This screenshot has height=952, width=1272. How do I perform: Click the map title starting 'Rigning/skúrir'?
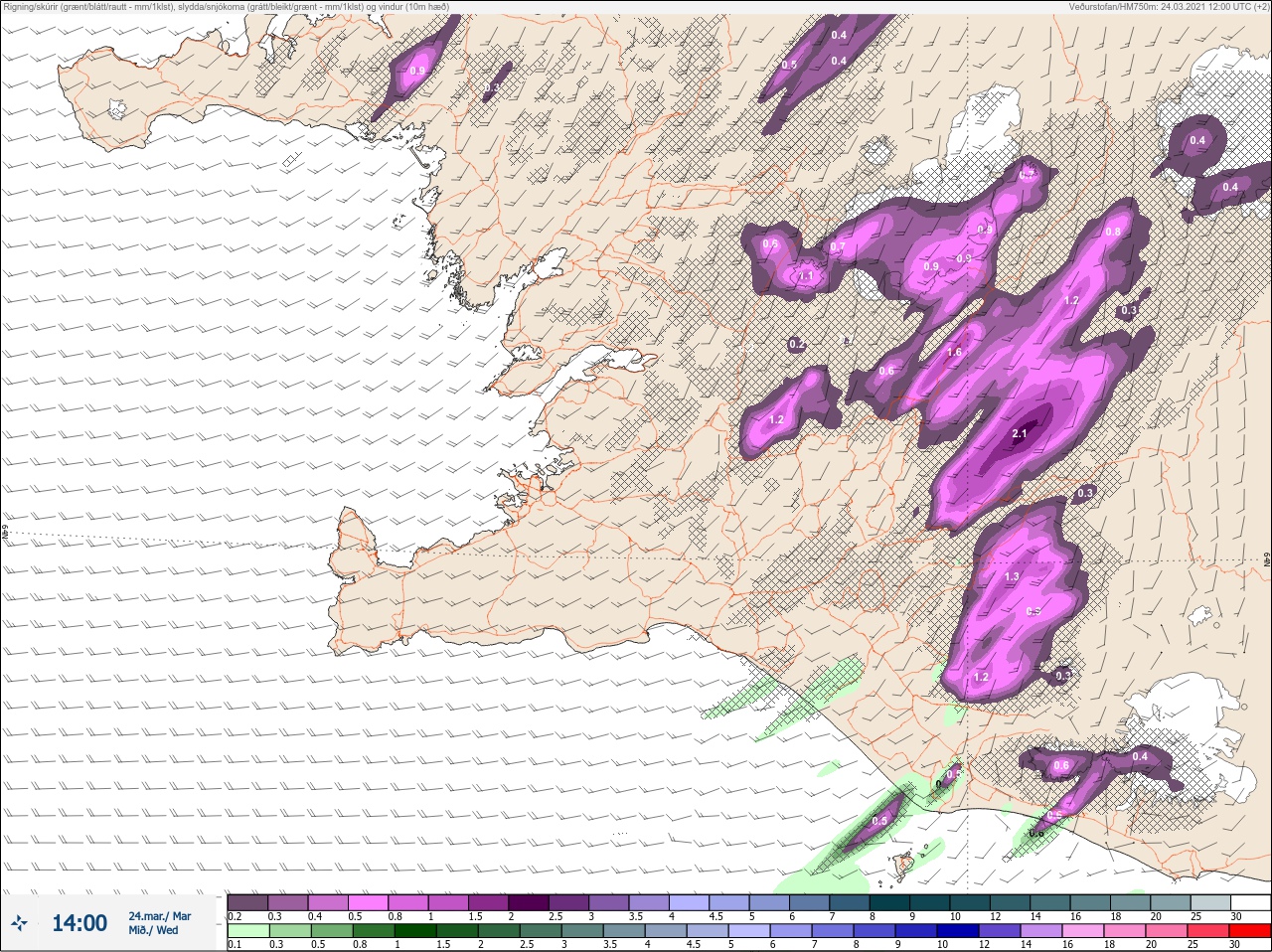tap(227, 7)
